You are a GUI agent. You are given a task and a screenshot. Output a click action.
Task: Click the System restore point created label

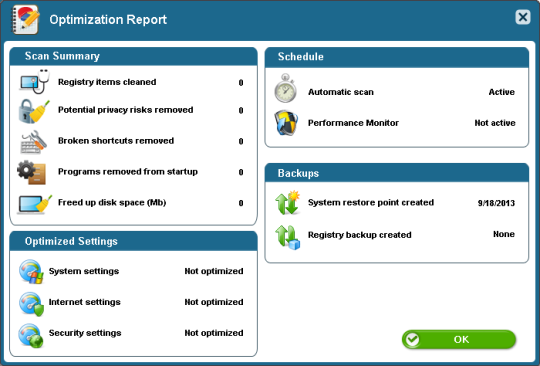click(371, 202)
